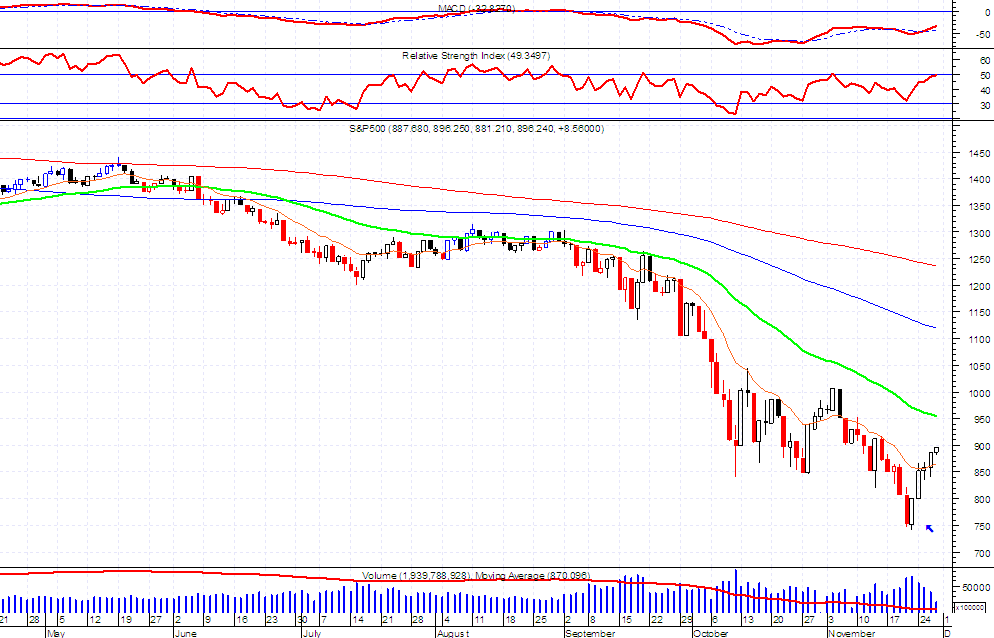Select the August month label
Image resolution: width=994 pixels, height=638 pixels.
(453, 633)
